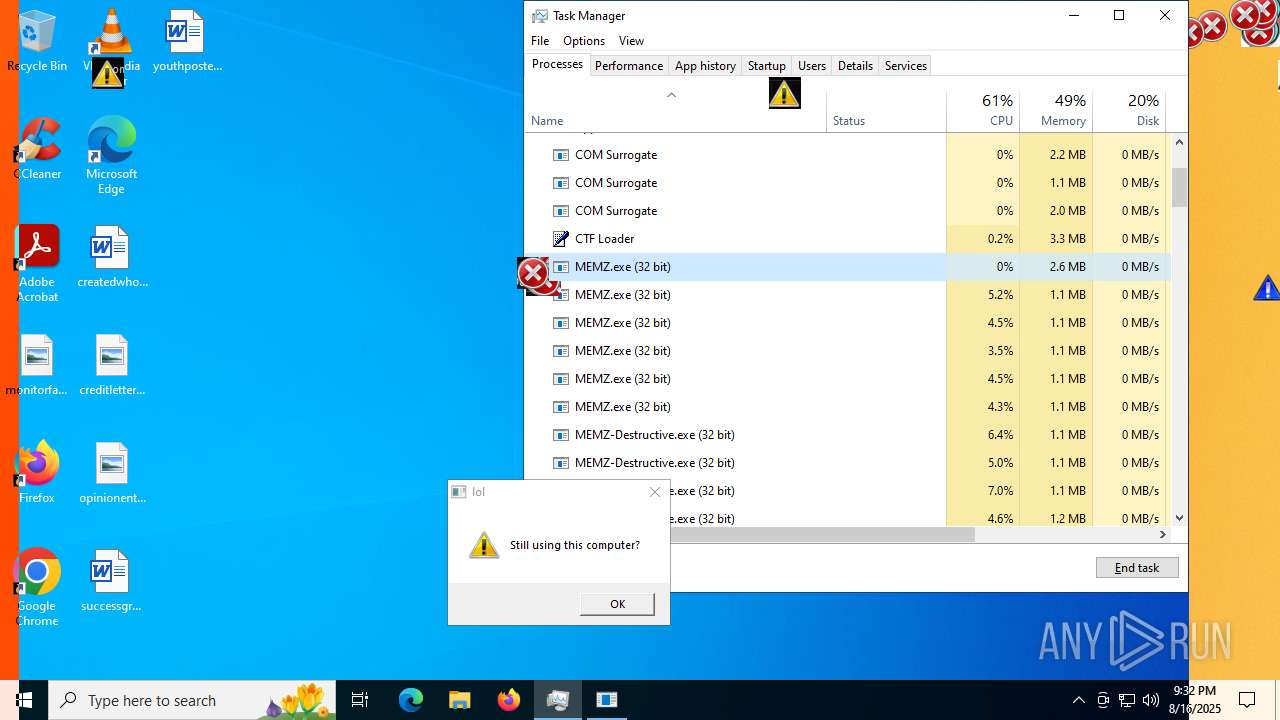The height and width of the screenshot is (720, 1280).
Task: Switch to the Users tab
Action: [x=812, y=66]
